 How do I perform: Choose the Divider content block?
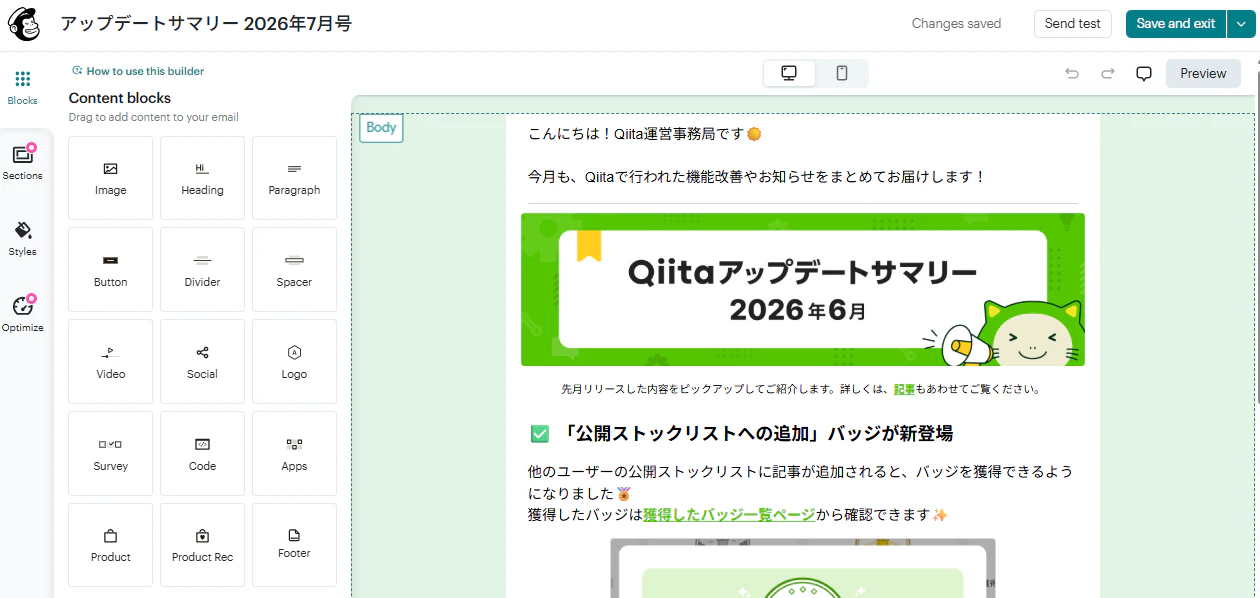tap(202, 270)
